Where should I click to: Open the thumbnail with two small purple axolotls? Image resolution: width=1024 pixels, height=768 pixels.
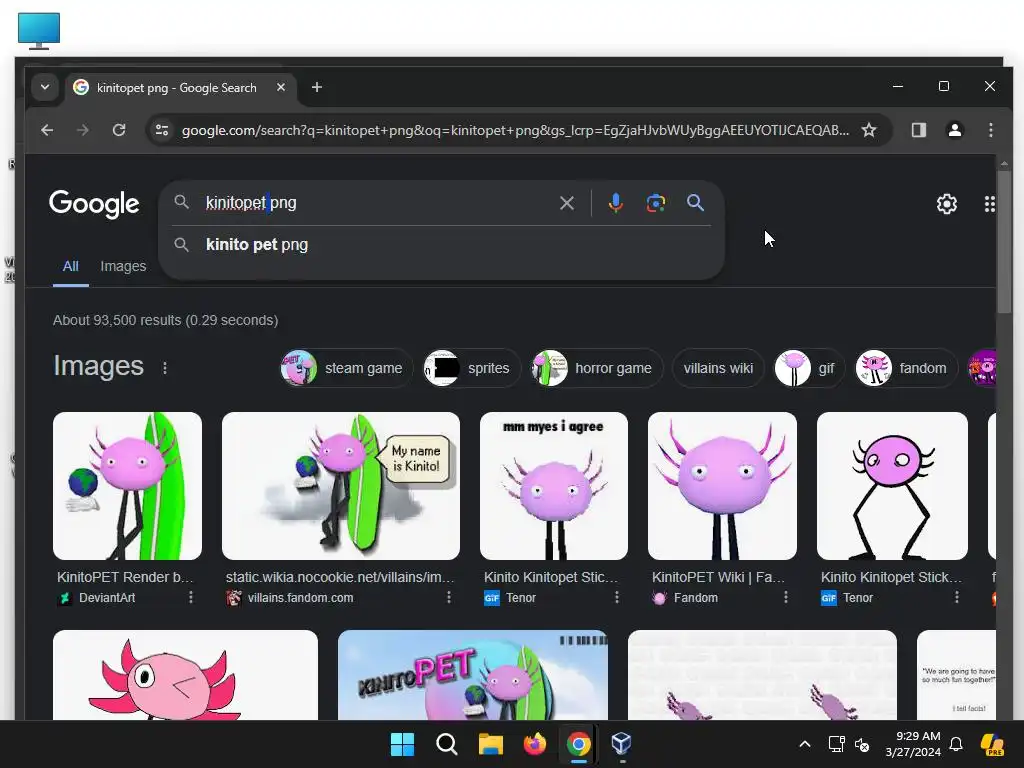762,675
